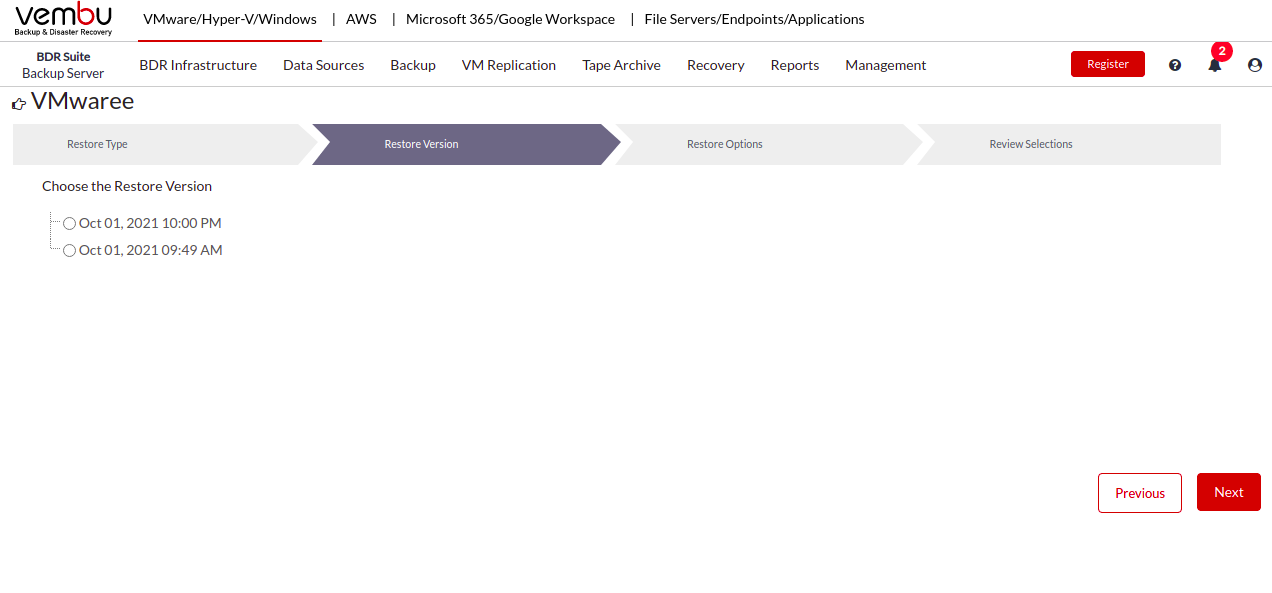Switch to the VMware/Hyper-V/Windows tab
The image size is (1272, 593).
(230, 19)
